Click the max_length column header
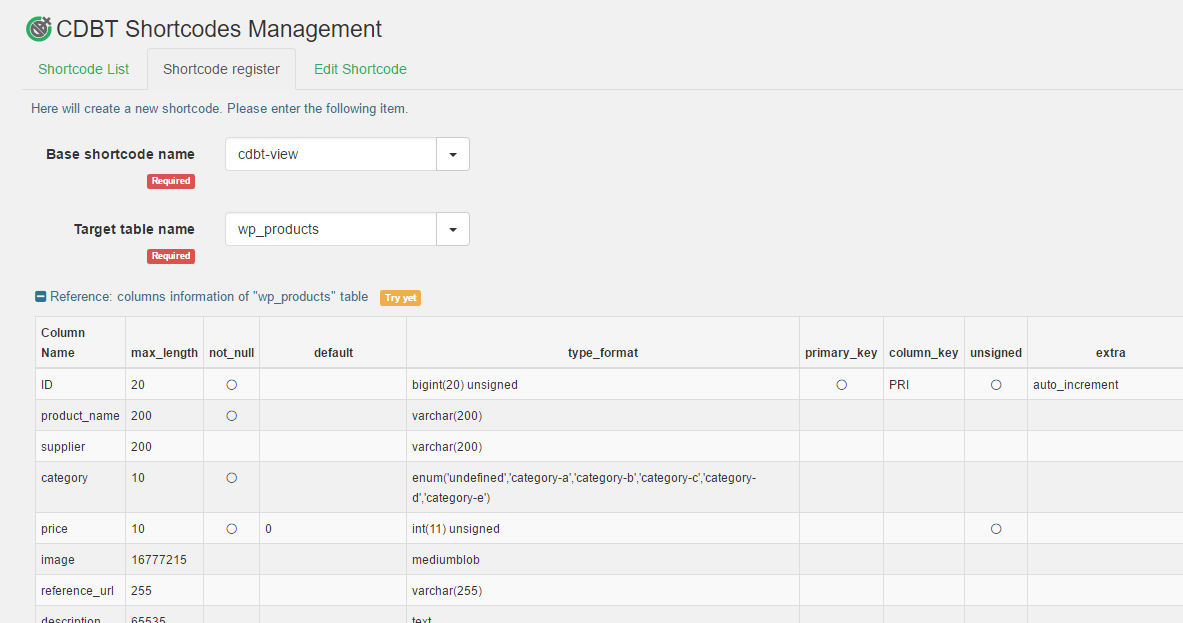The width and height of the screenshot is (1183, 623). coord(164,352)
